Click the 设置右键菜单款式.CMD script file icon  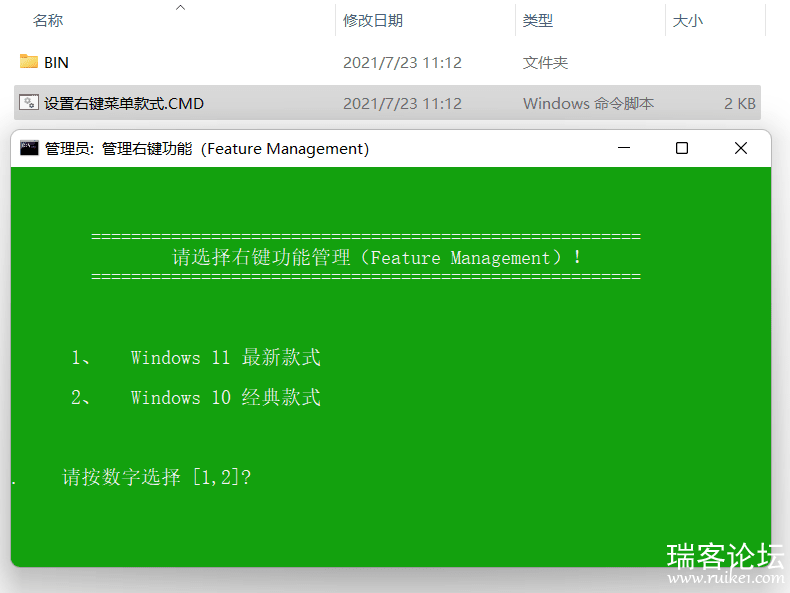(28, 103)
